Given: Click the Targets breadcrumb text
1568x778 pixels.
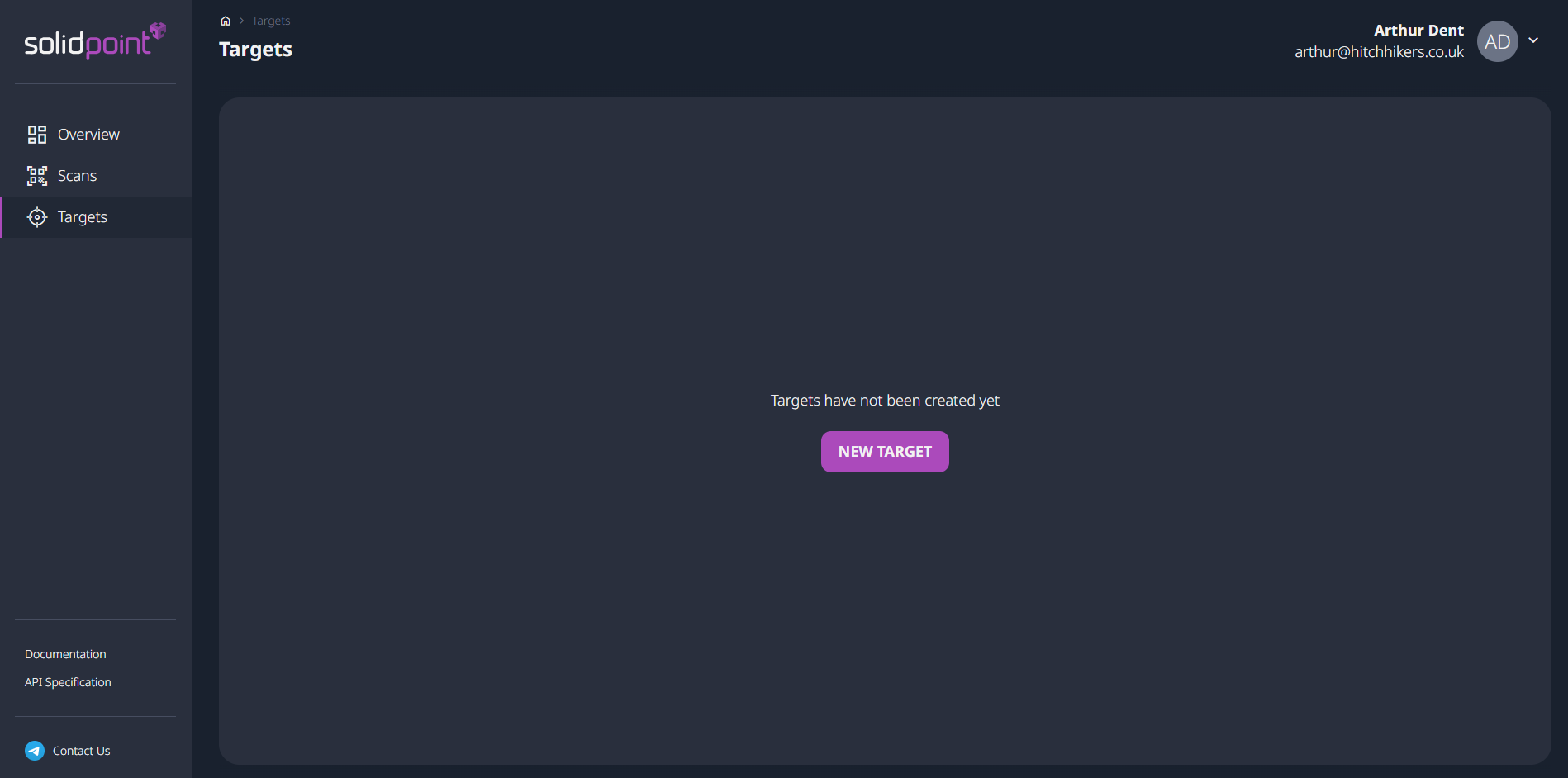Looking at the screenshot, I should point(271,21).
